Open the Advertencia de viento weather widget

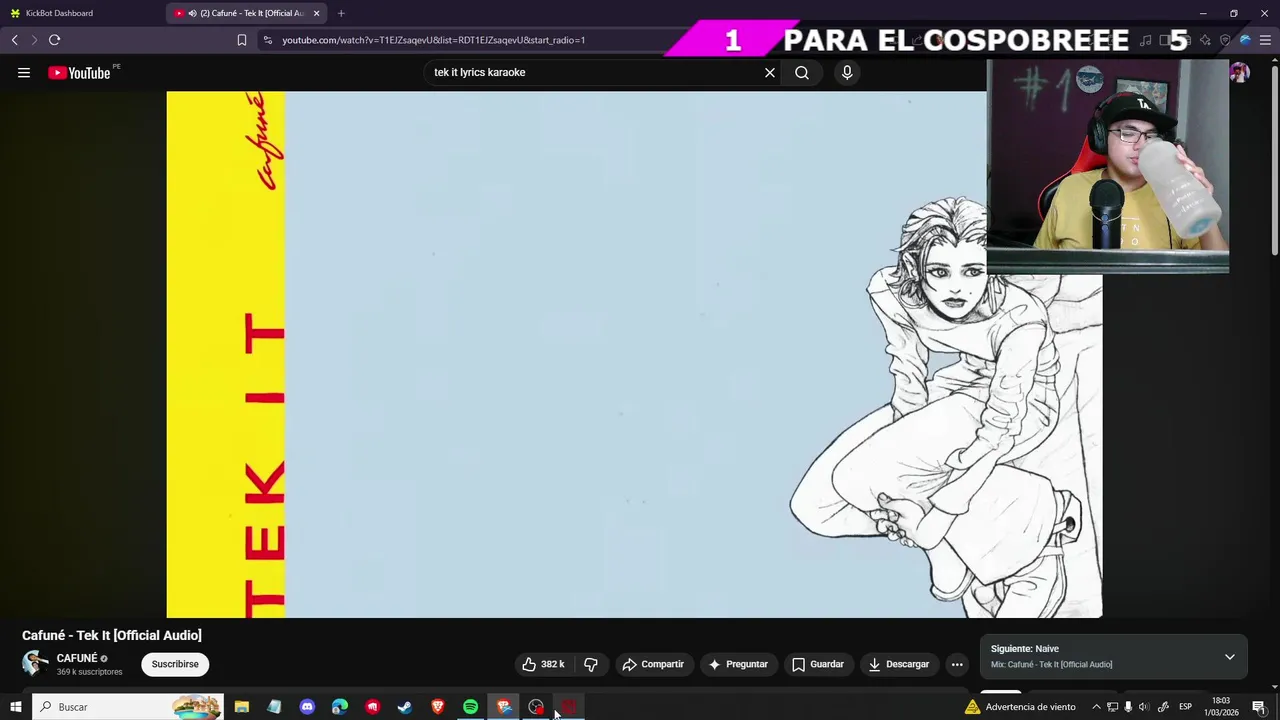coord(1020,707)
